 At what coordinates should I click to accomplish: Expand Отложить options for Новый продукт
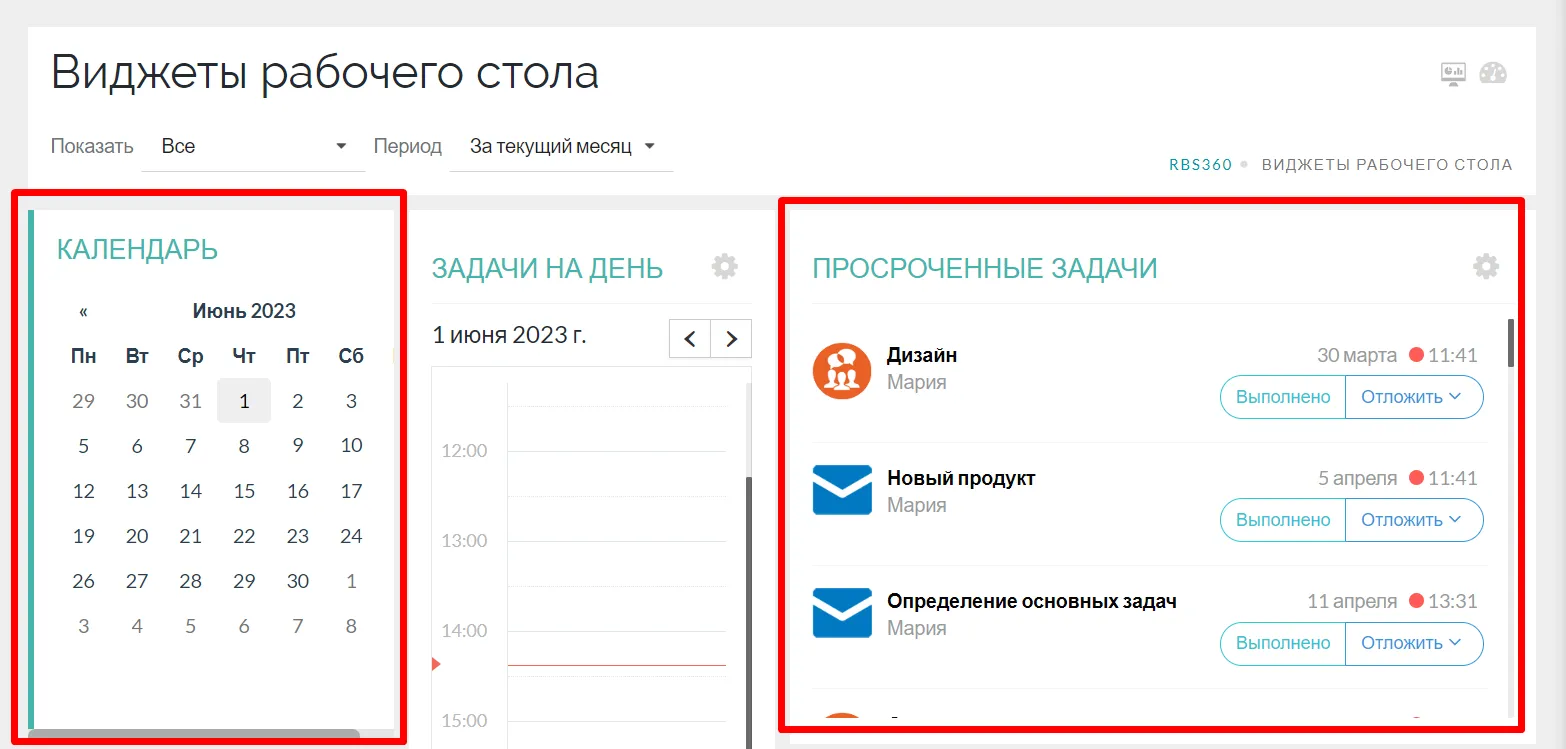tap(1412, 520)
